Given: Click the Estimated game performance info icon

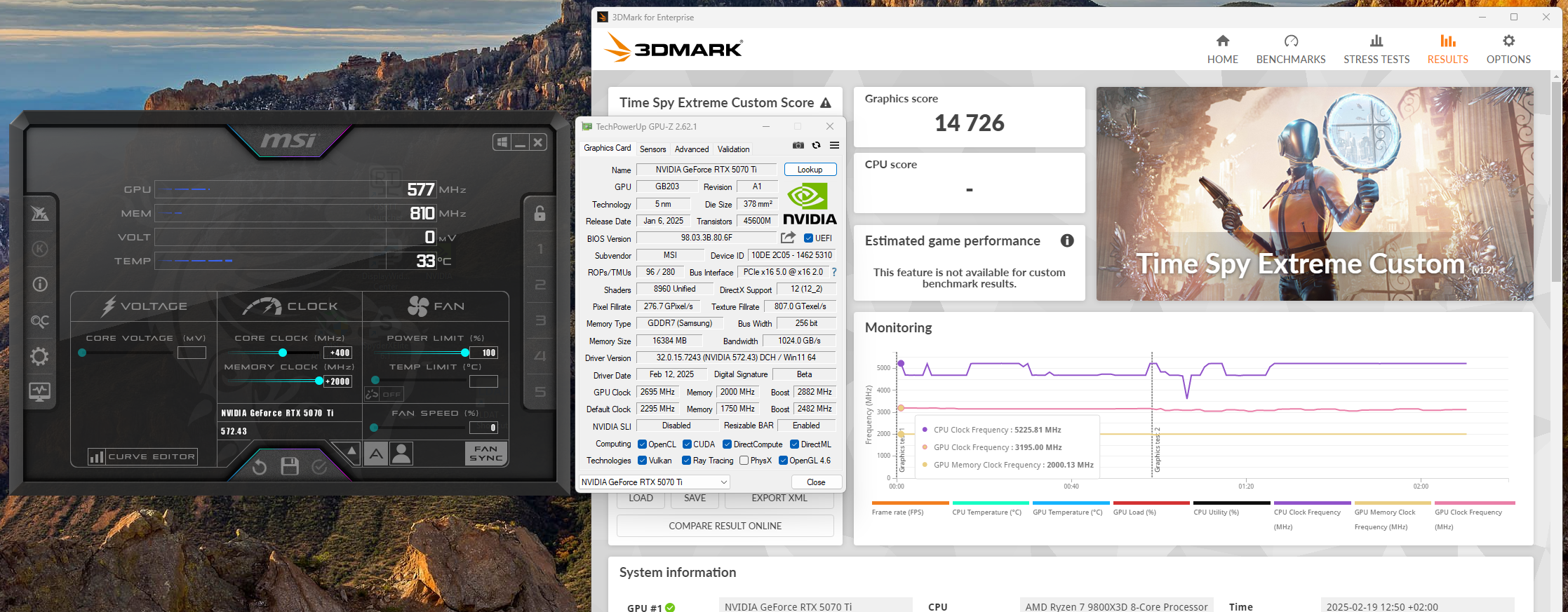Looking at the screenshot, I should coord(1067,240).
